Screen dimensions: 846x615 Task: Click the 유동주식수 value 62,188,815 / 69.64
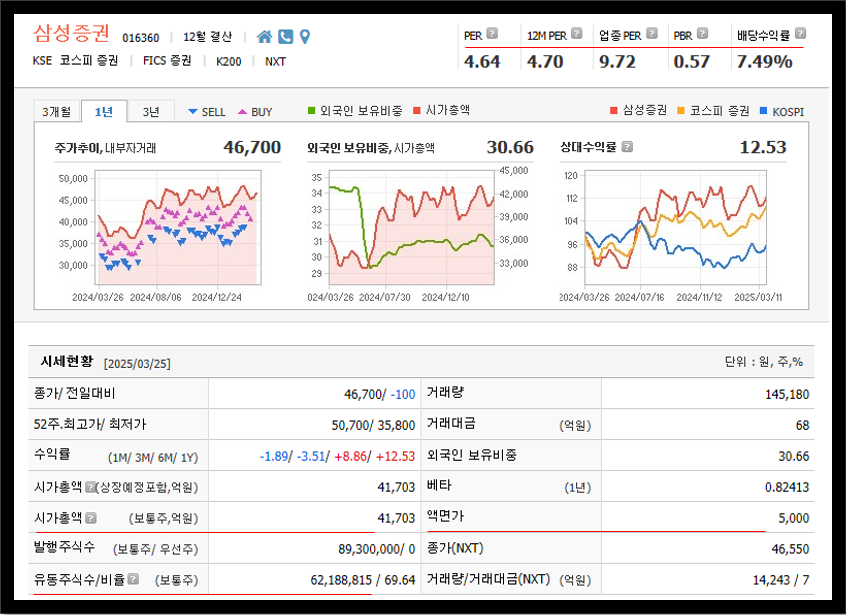pyautogui.click(x=363, y=580)
